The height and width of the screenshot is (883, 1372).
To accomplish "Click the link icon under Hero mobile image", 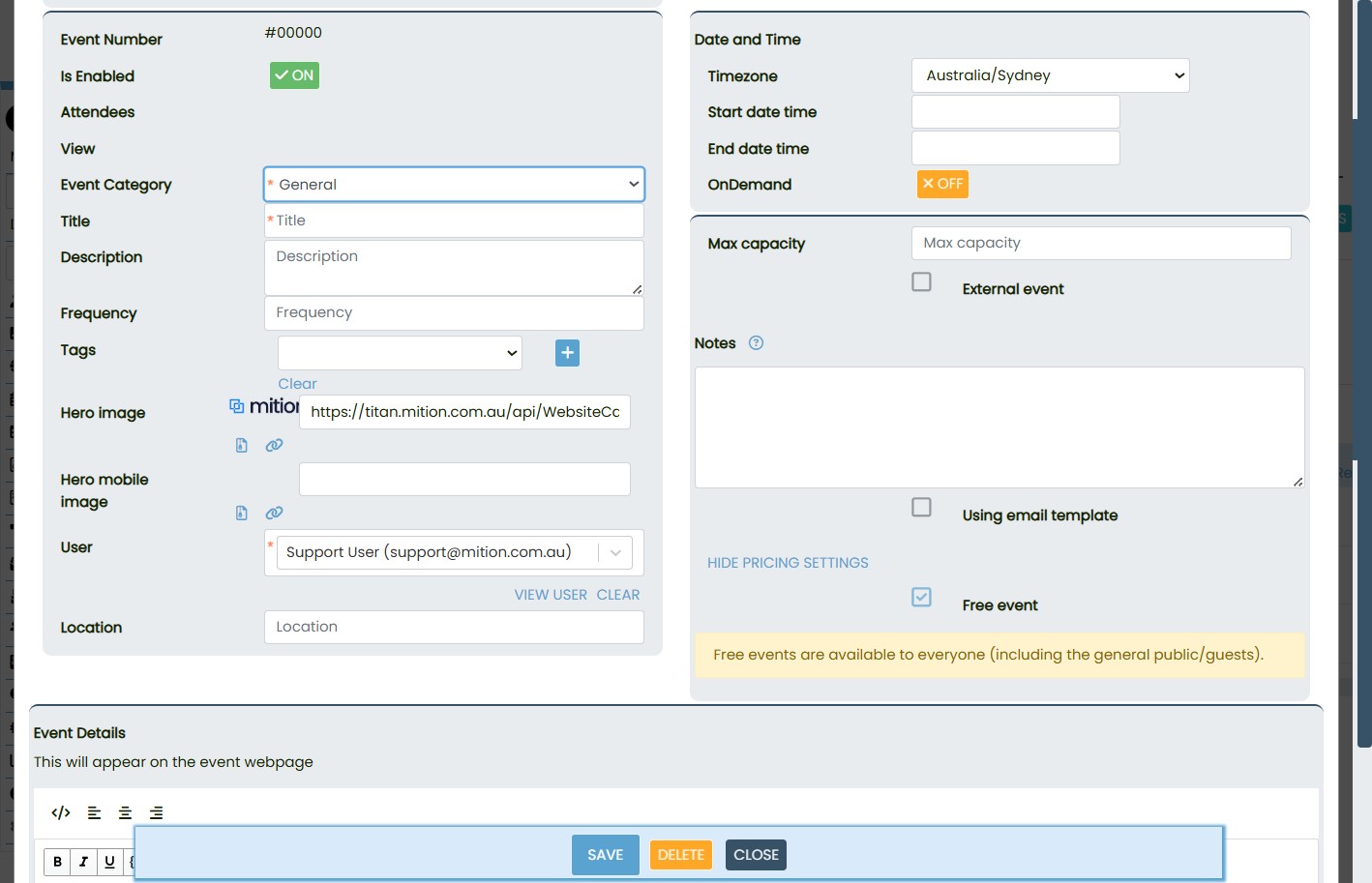I will coord(275,513).
